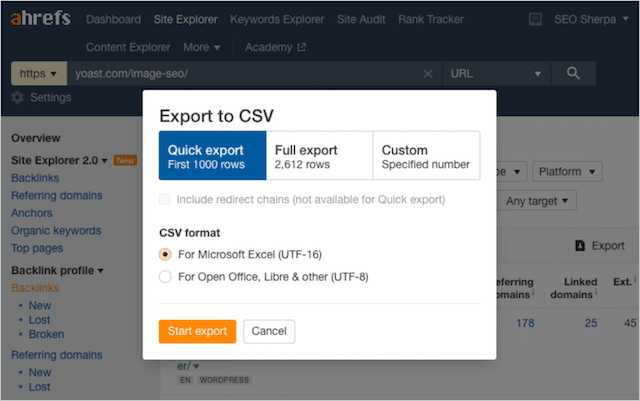
Task: Open Keywords Explorer from the top menu
Action: click(x=277, y=19)
